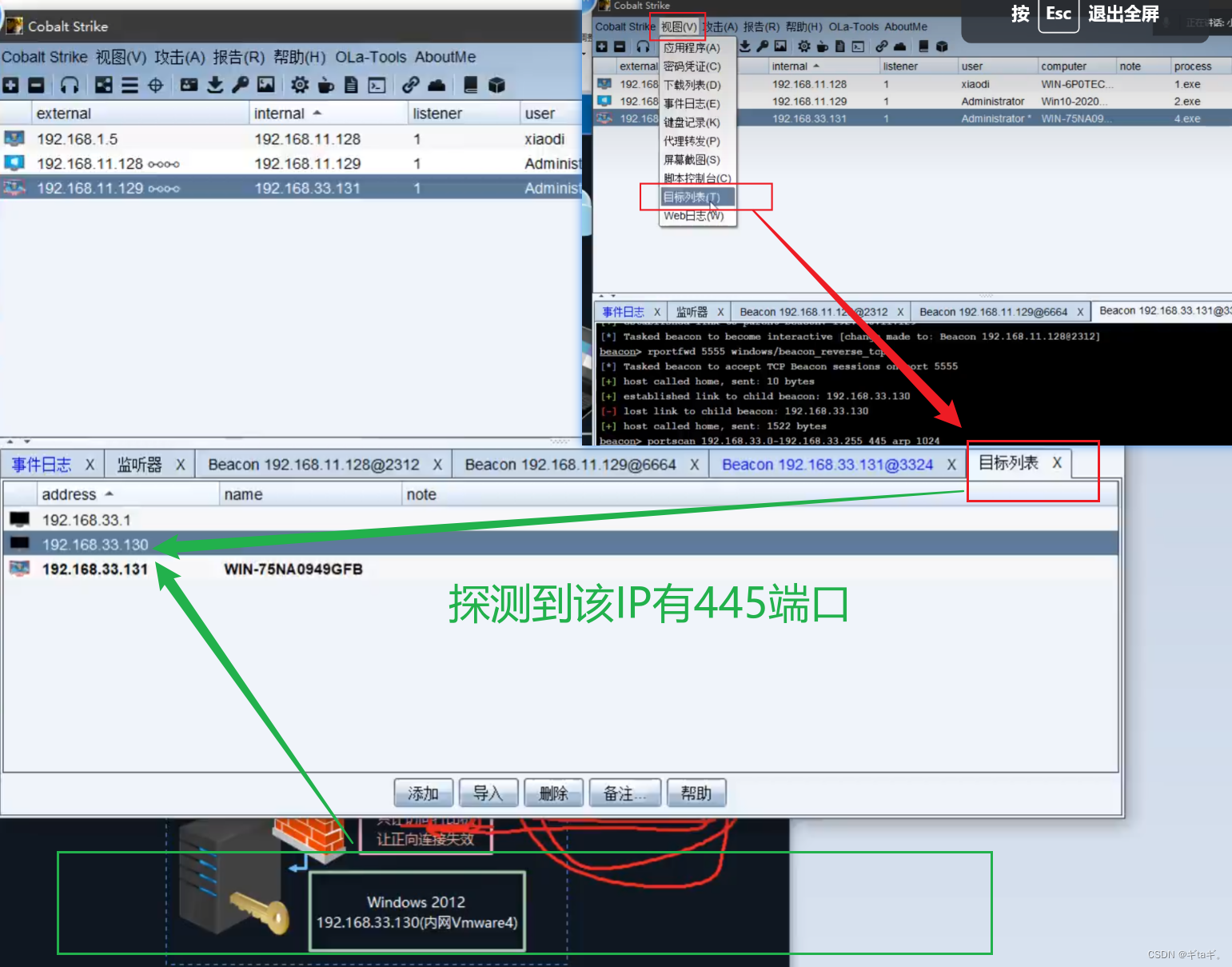Open OLa-Tools menu in left window
Screen dimensions: 1232x967
tap(371, 57)
